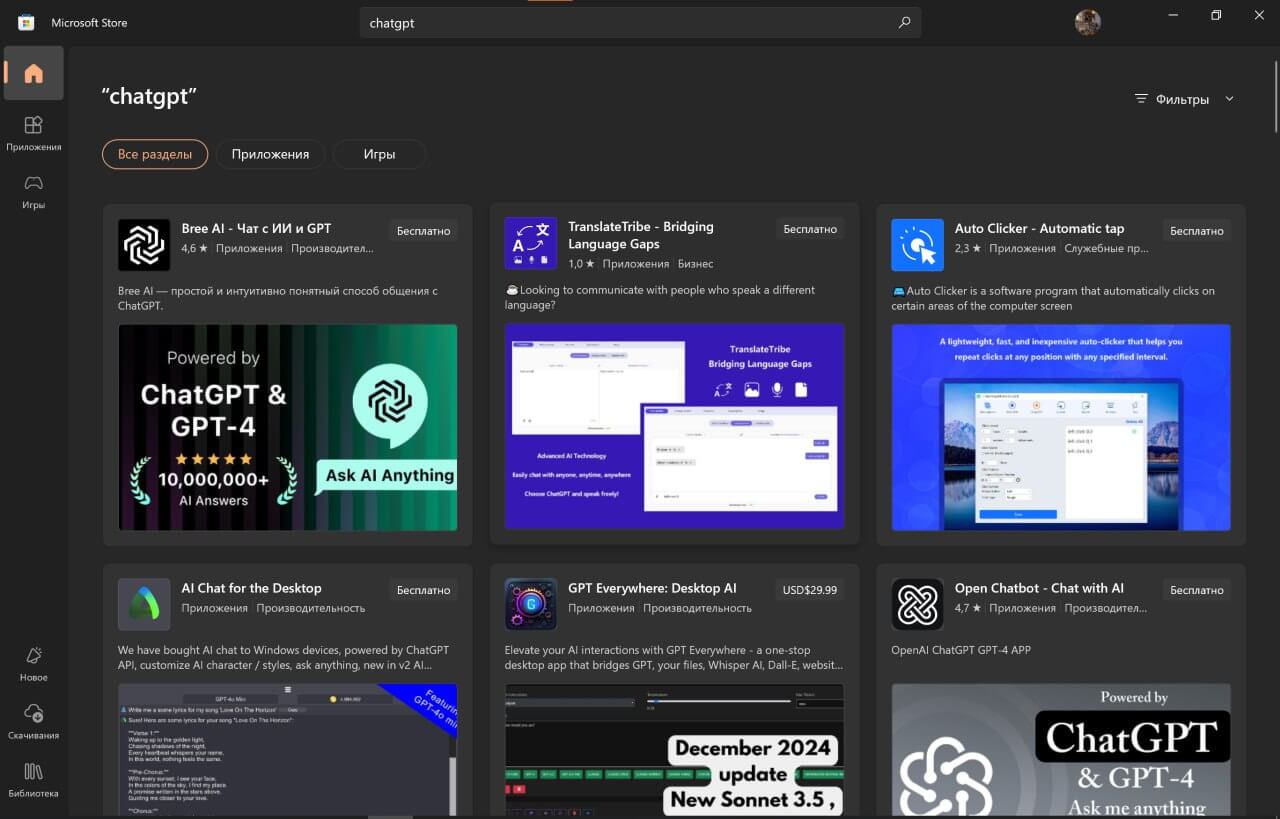Click the Бесплатно button for TranslateTribe

(x=810, y=230)
